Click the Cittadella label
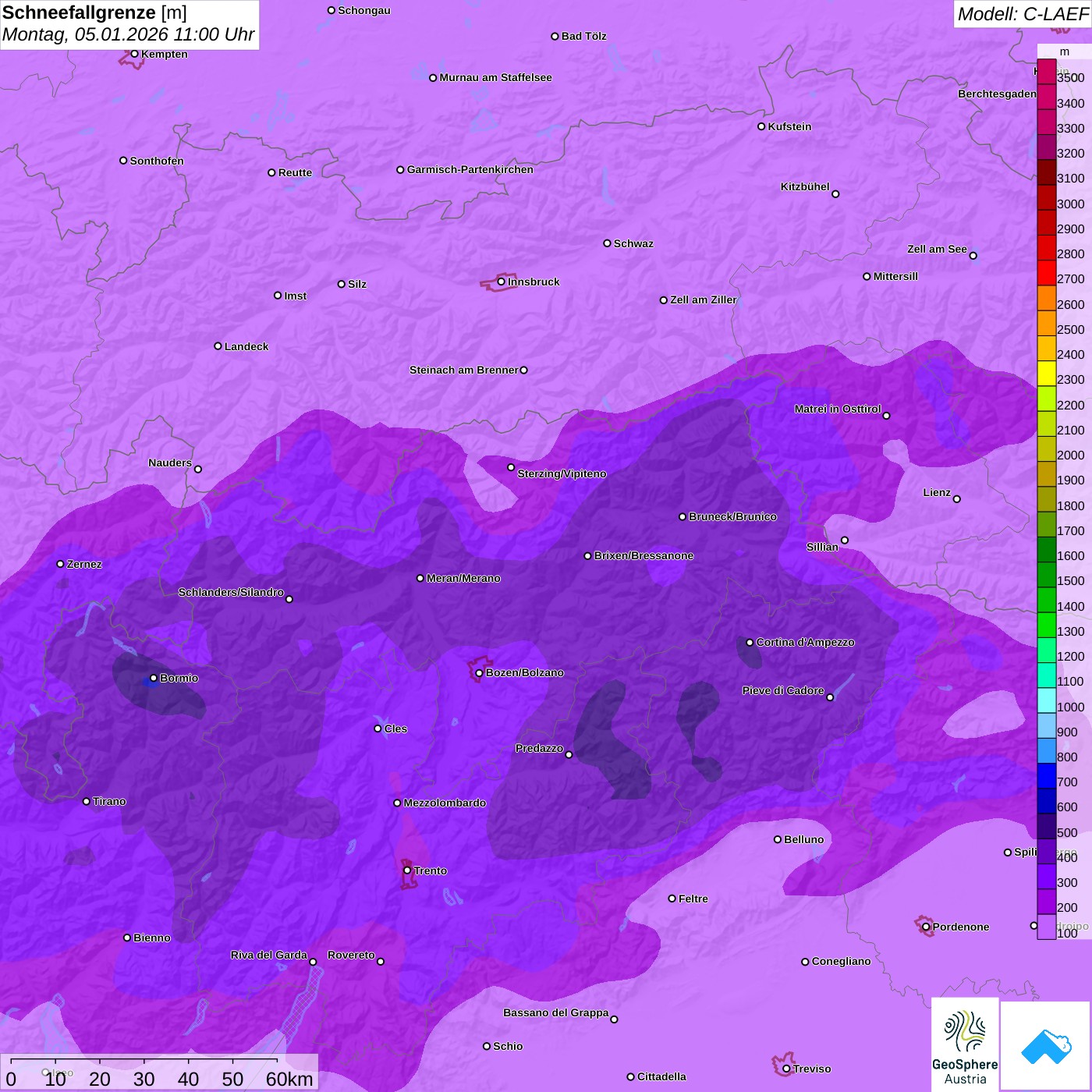The height and width of the screenshot is (1092, 1092). click(661, 1076)
